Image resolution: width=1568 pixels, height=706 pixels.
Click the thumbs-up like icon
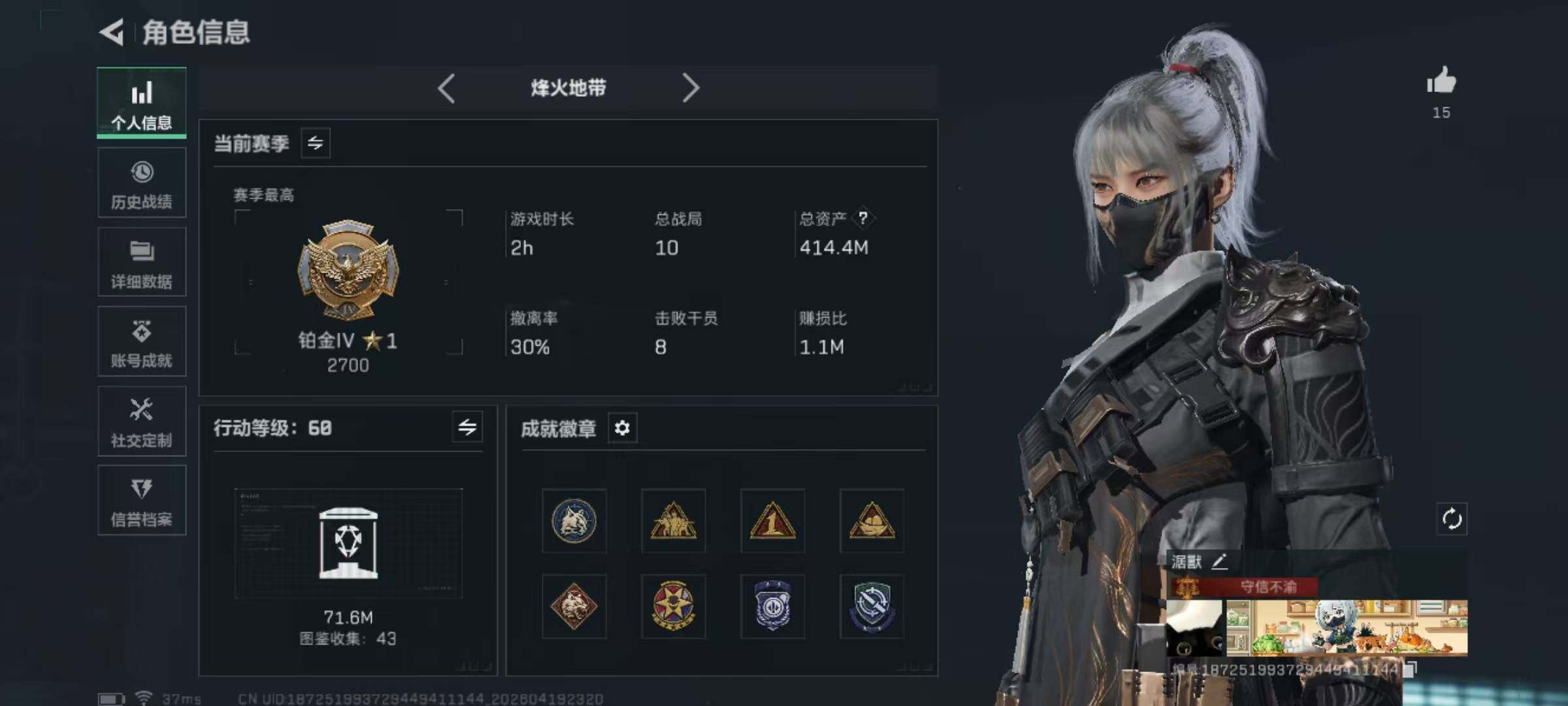click(1441, 81)
